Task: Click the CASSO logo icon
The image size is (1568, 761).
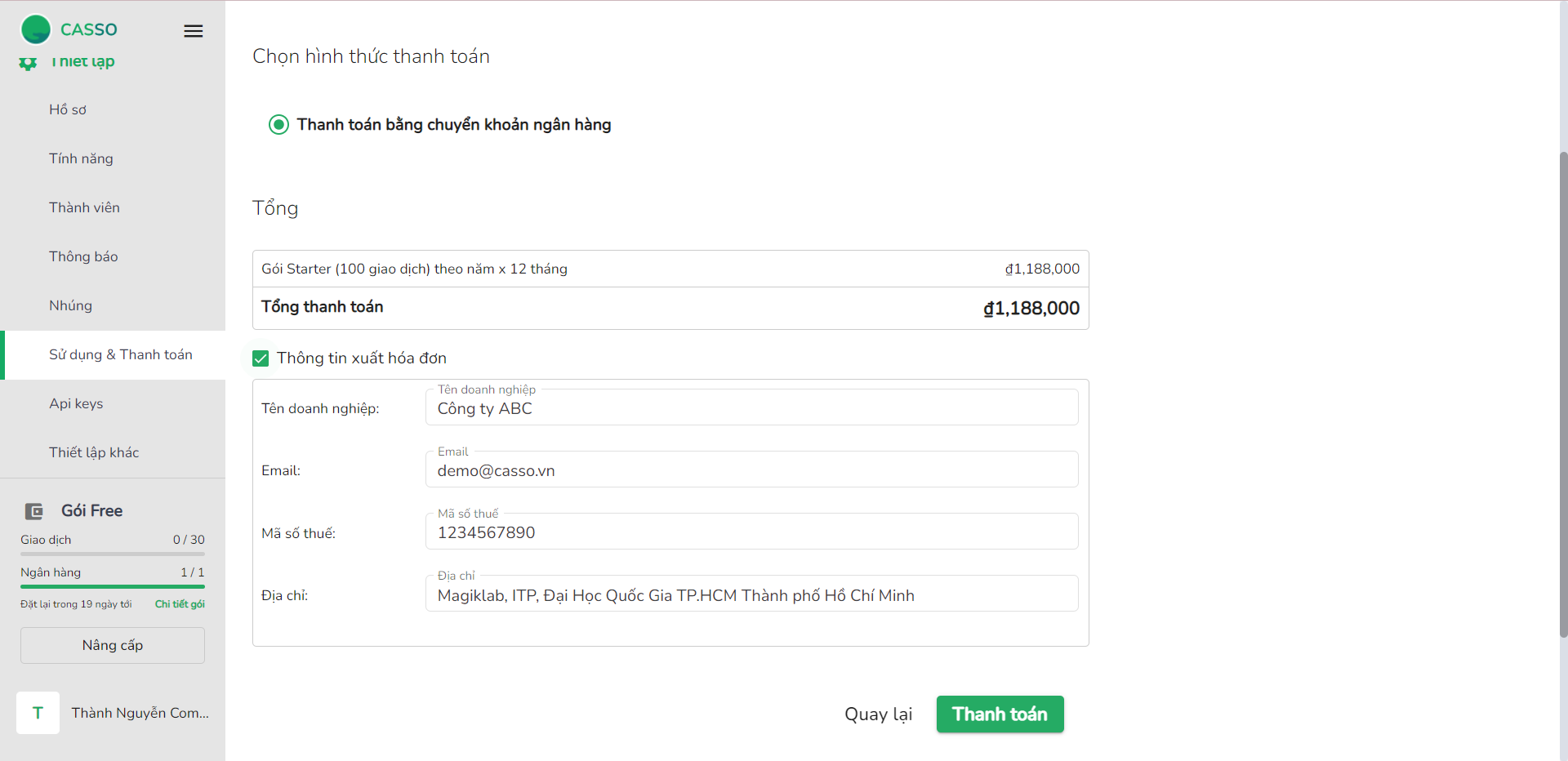Action: 36,29
